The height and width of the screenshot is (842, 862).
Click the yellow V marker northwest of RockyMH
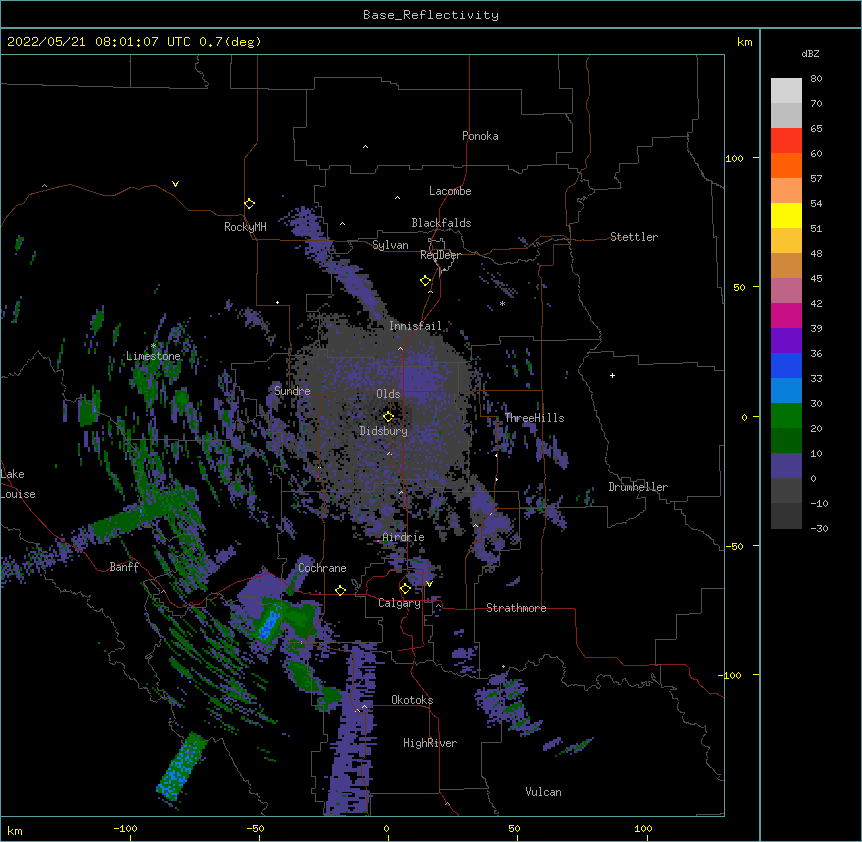click(175, 184)
